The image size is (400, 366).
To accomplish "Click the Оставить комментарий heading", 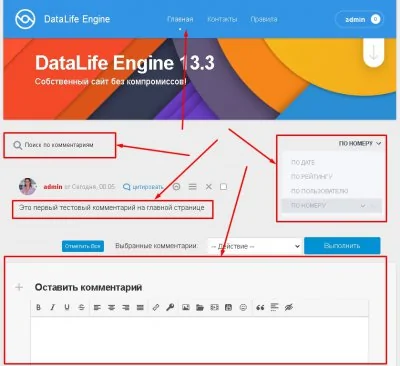I will tap(88, 287).
